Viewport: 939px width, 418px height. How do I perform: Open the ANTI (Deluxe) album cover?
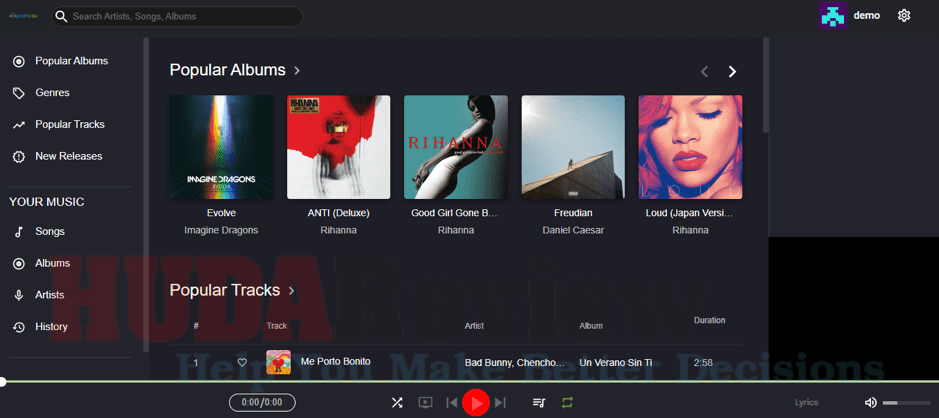tap(338, 147)
